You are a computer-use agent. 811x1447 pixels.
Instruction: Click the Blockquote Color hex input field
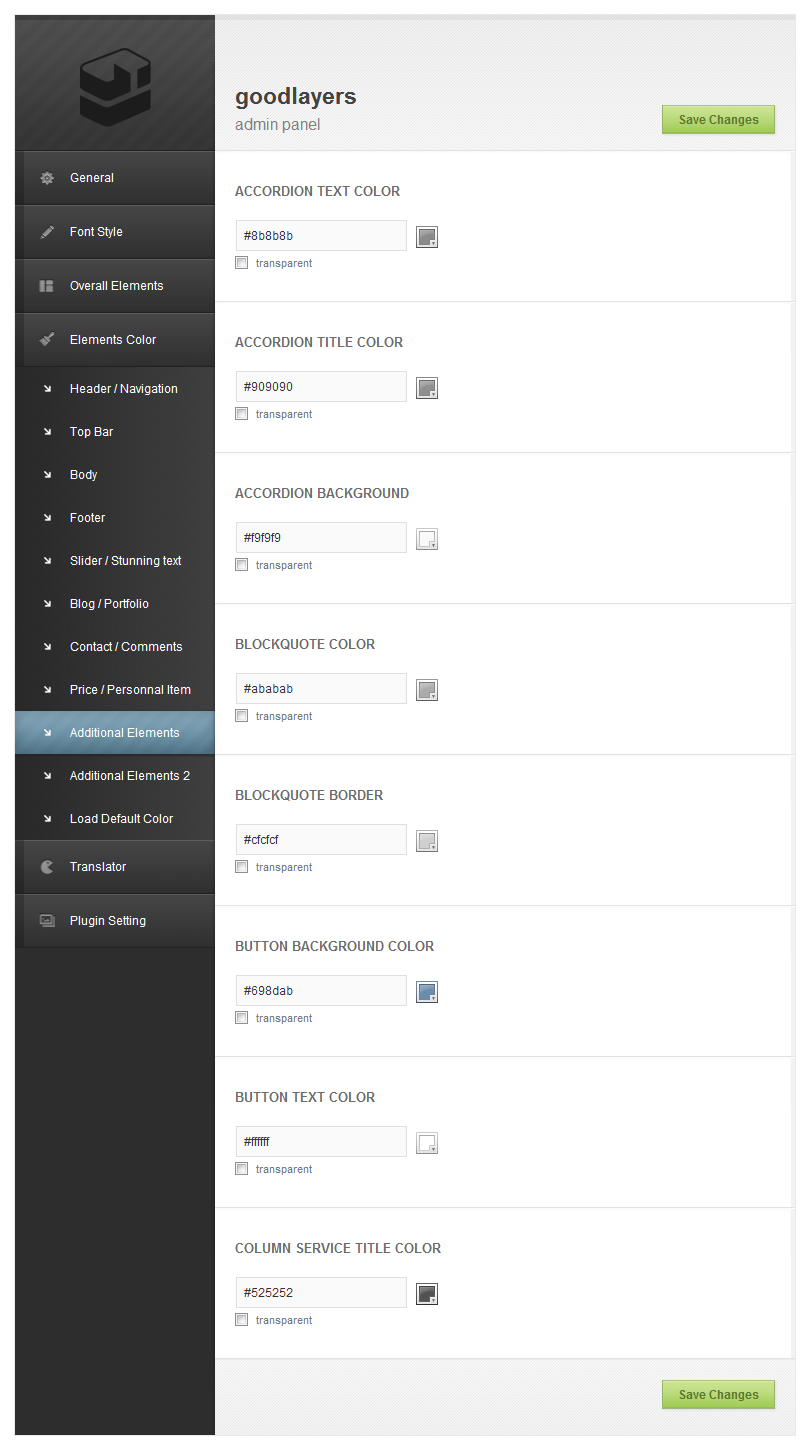(321, 689)
